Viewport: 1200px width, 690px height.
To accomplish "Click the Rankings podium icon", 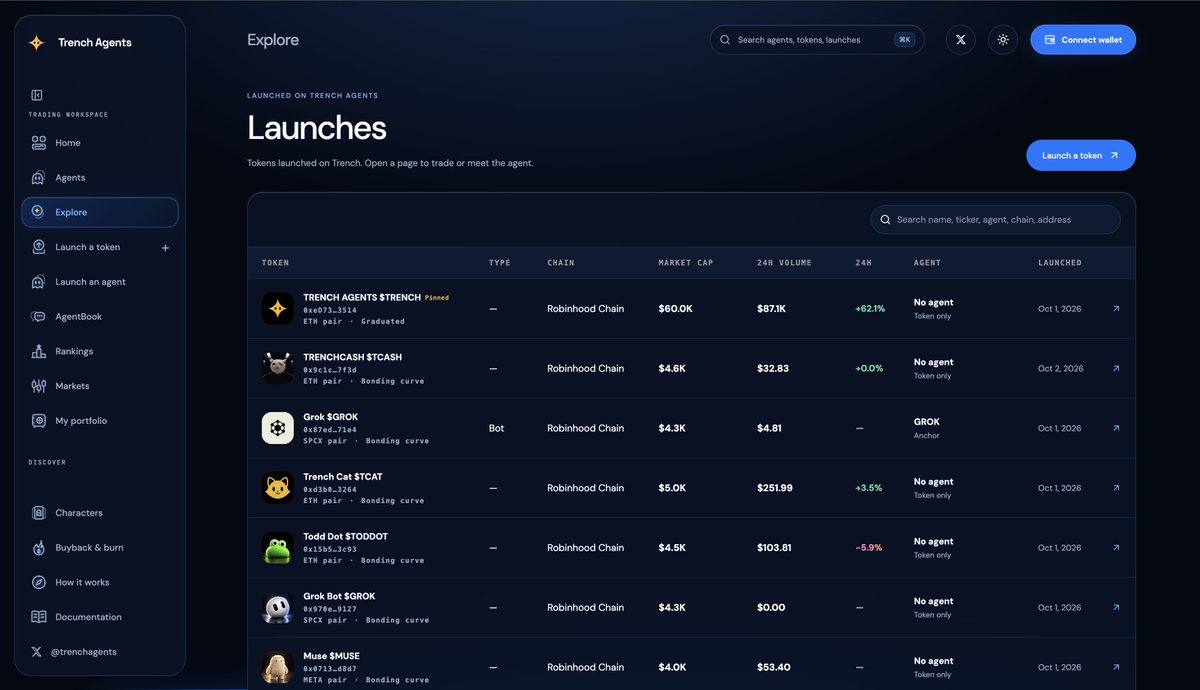I will coord(38,351).
